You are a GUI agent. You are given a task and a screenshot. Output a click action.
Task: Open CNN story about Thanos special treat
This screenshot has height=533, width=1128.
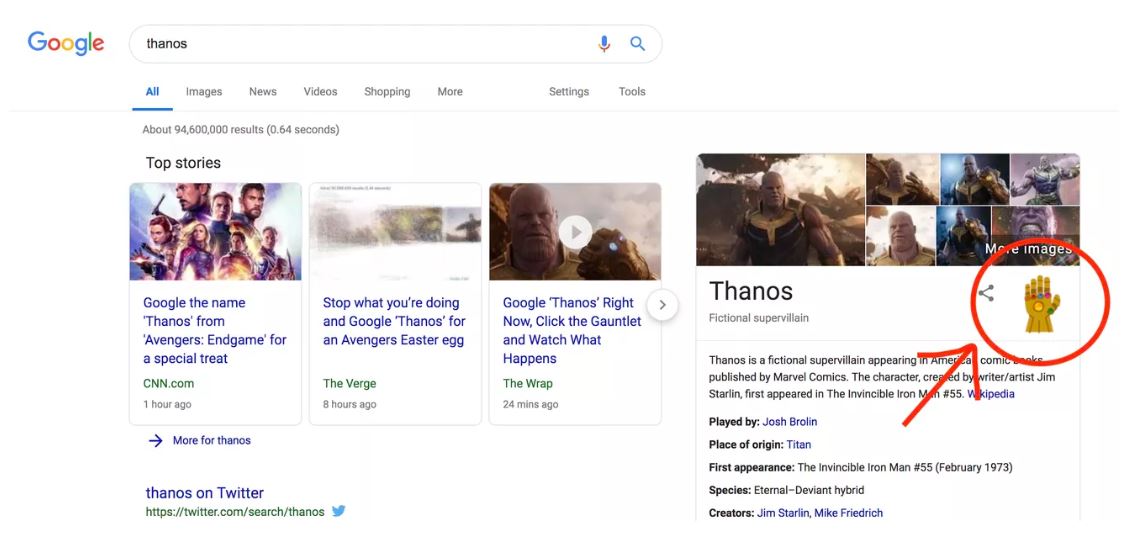pos(214,330)
